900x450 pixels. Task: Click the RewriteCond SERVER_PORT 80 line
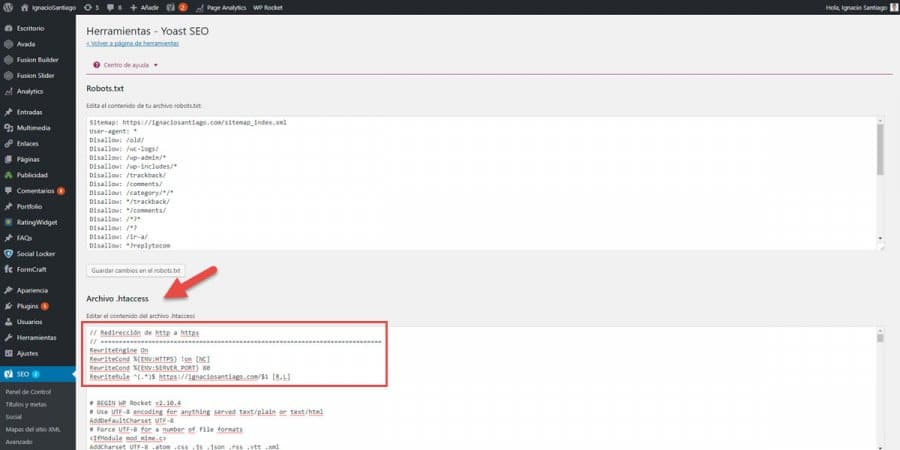coord(150,367)
